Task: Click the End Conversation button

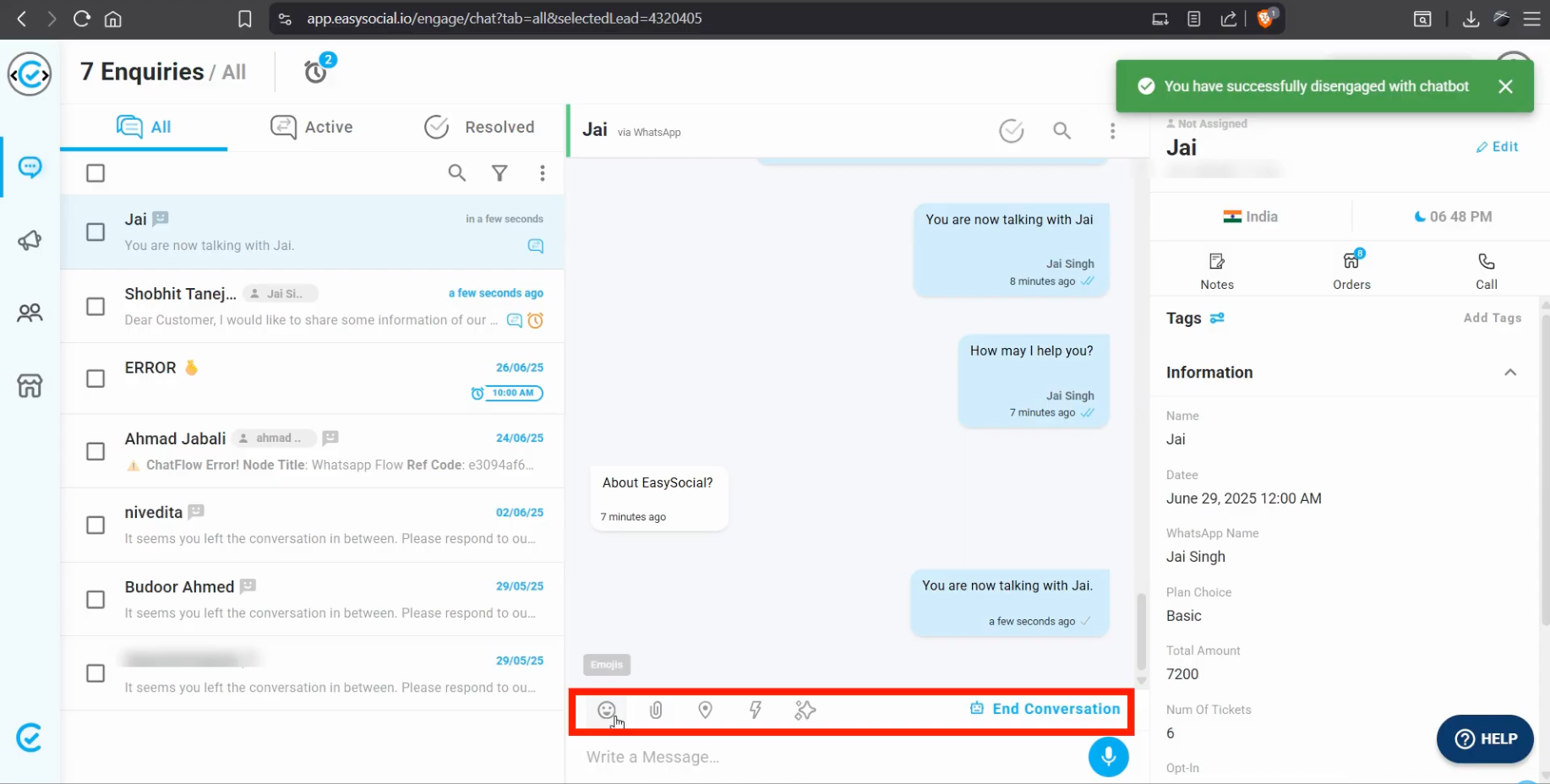Action: 1045,709
